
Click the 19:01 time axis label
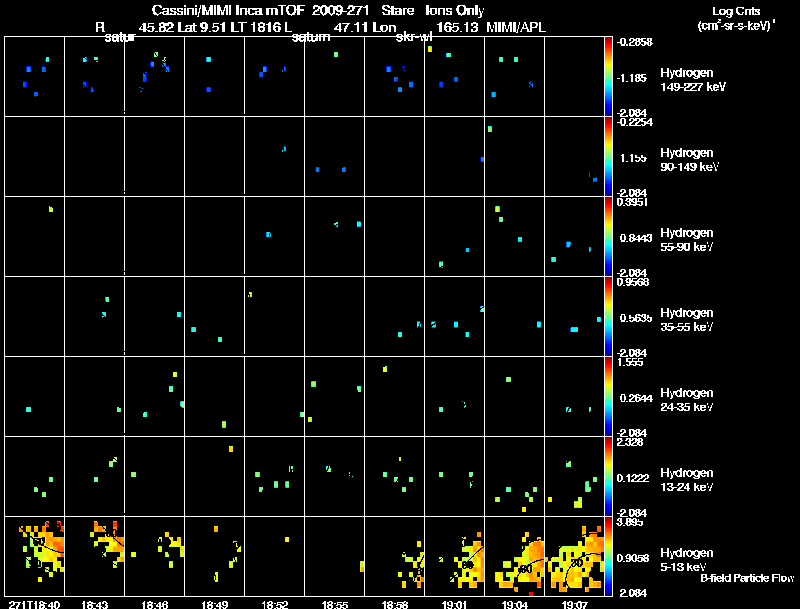click(x=455, y=605)
